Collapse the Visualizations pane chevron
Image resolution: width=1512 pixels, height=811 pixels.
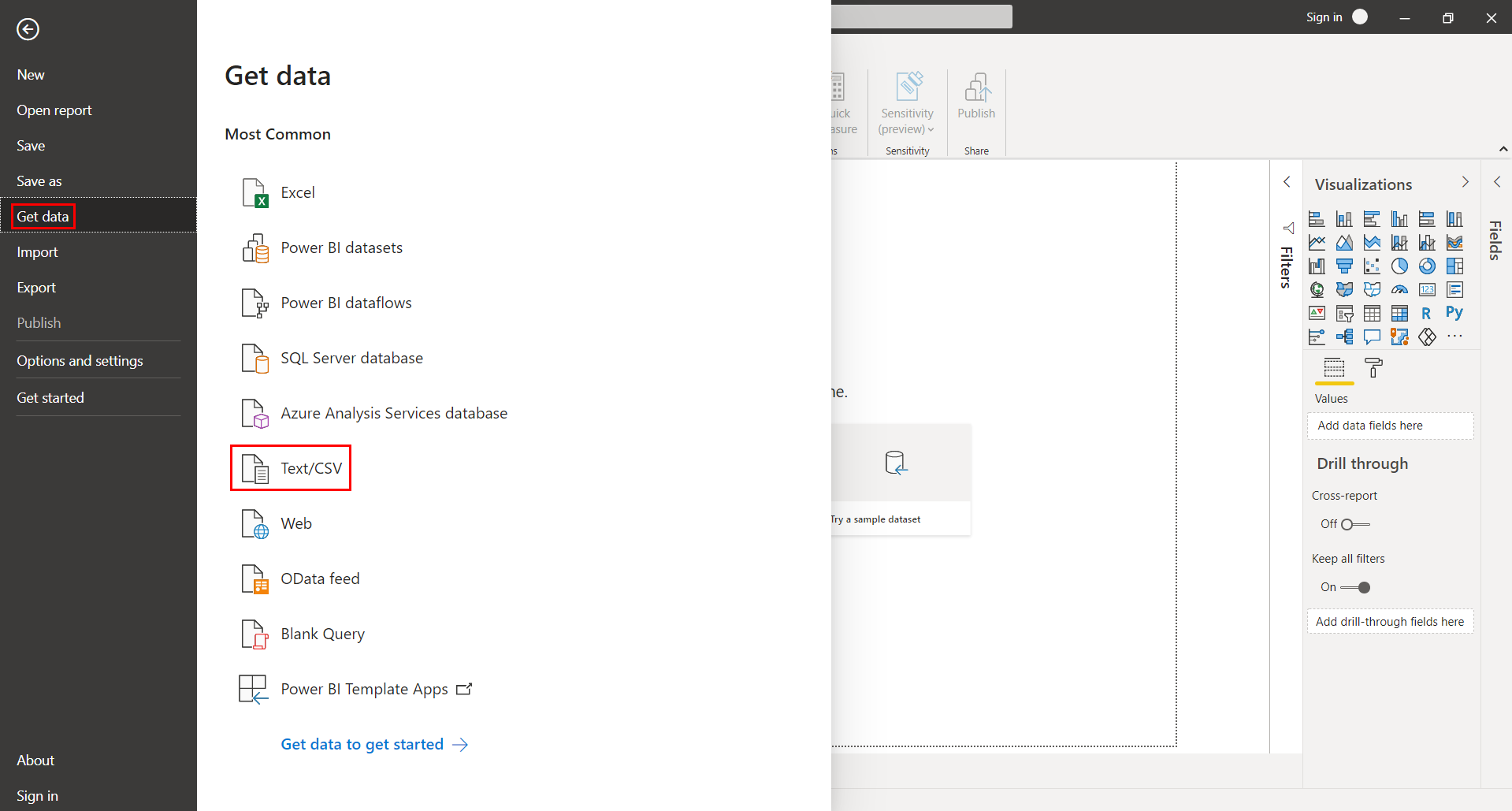pyautogui.click(x=1466, y=182)
